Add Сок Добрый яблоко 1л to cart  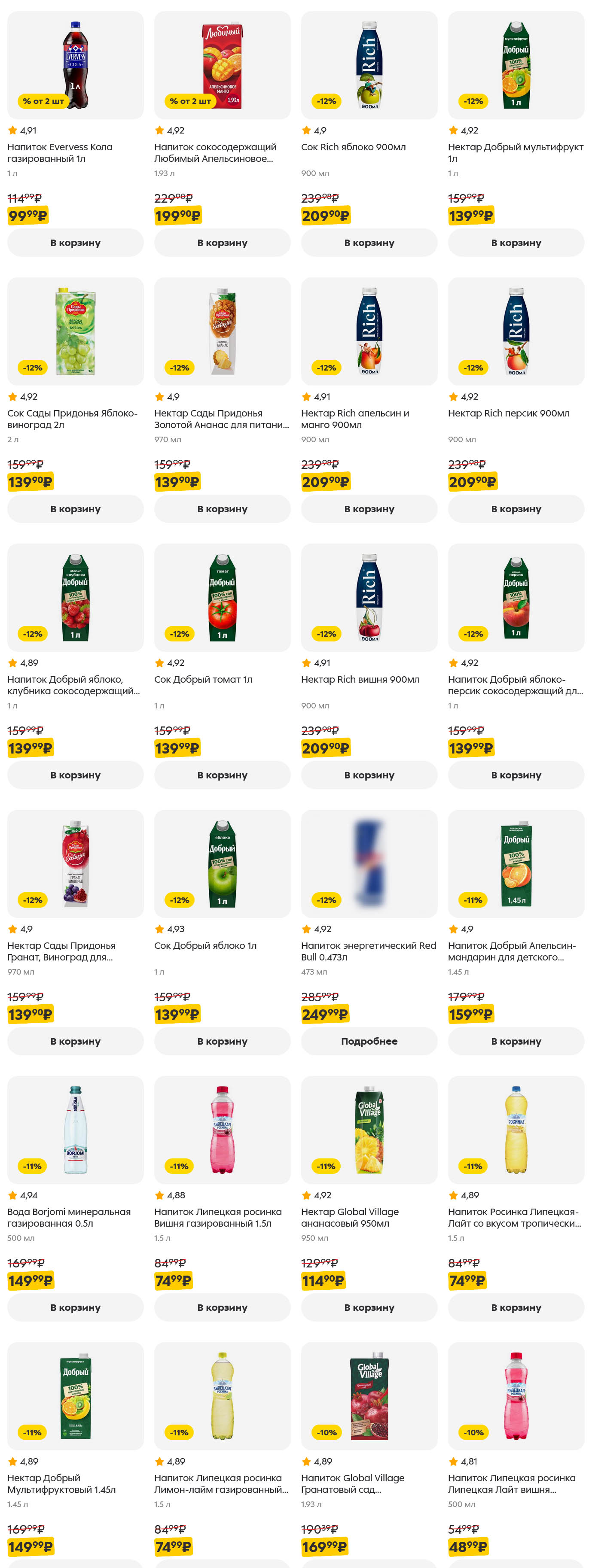(222, 1041)
